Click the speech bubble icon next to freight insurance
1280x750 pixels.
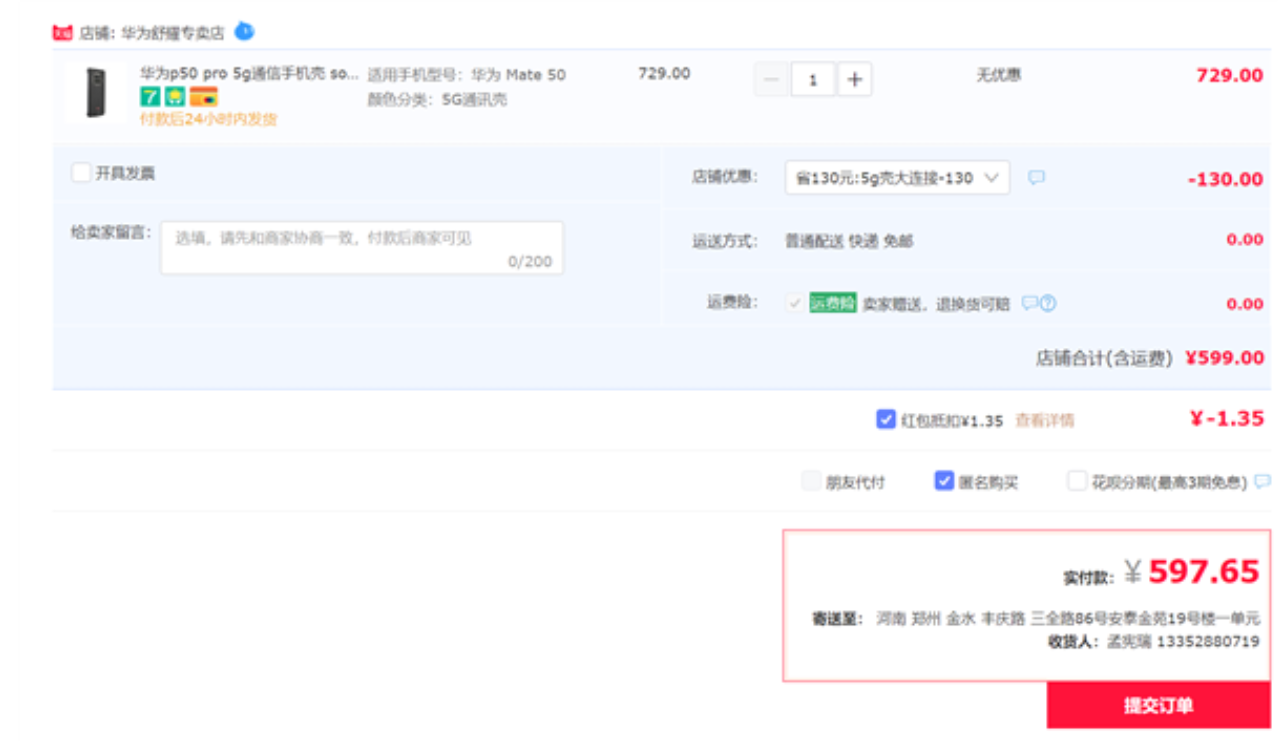tap(1029, 302)
